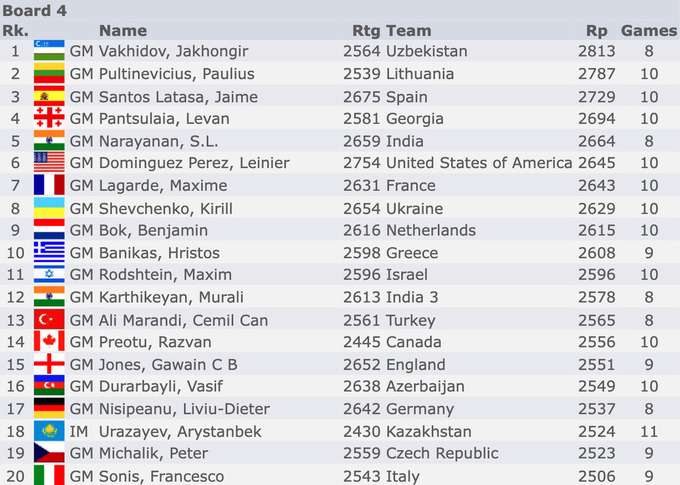Click the Turkey flag icon

coord(49,319)
